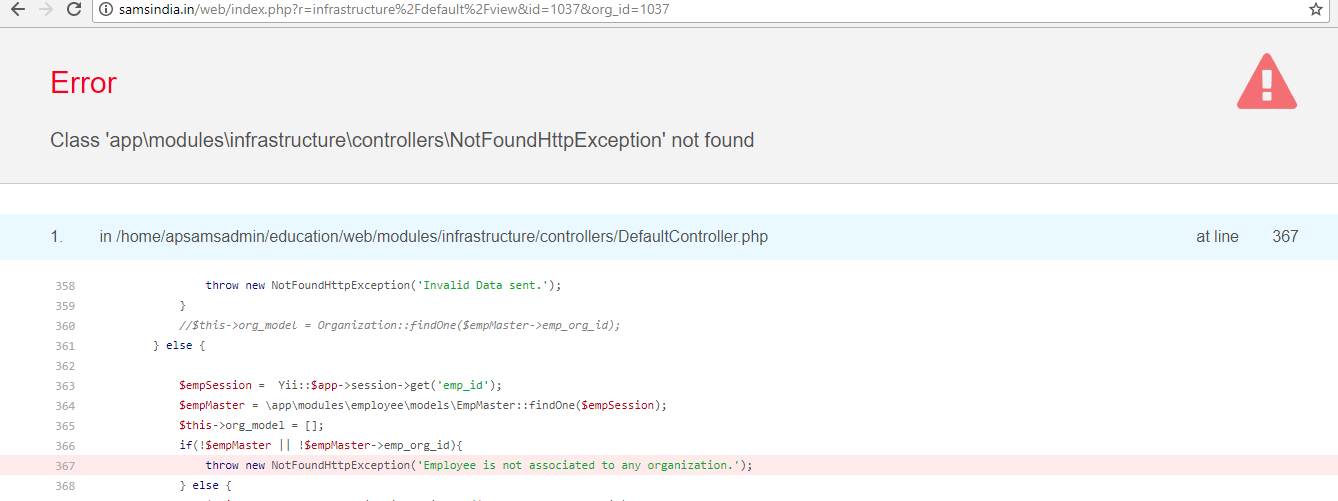This screenshot has width=1338, height=501.
Task: Bookmark this page with the star icon
Action: [x=1316, y=9]
